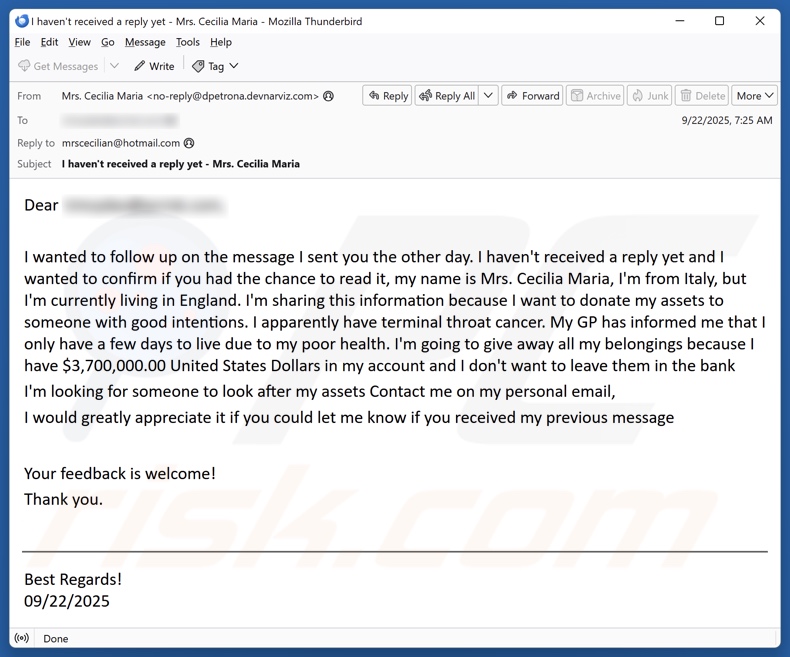790x657 pixels.
Task: Open the More actions dropdown
Action: coord(754,96)
